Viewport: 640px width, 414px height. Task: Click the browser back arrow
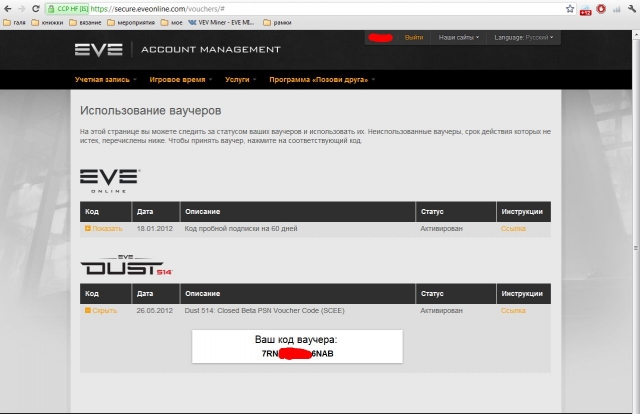(x=8, y=9)
